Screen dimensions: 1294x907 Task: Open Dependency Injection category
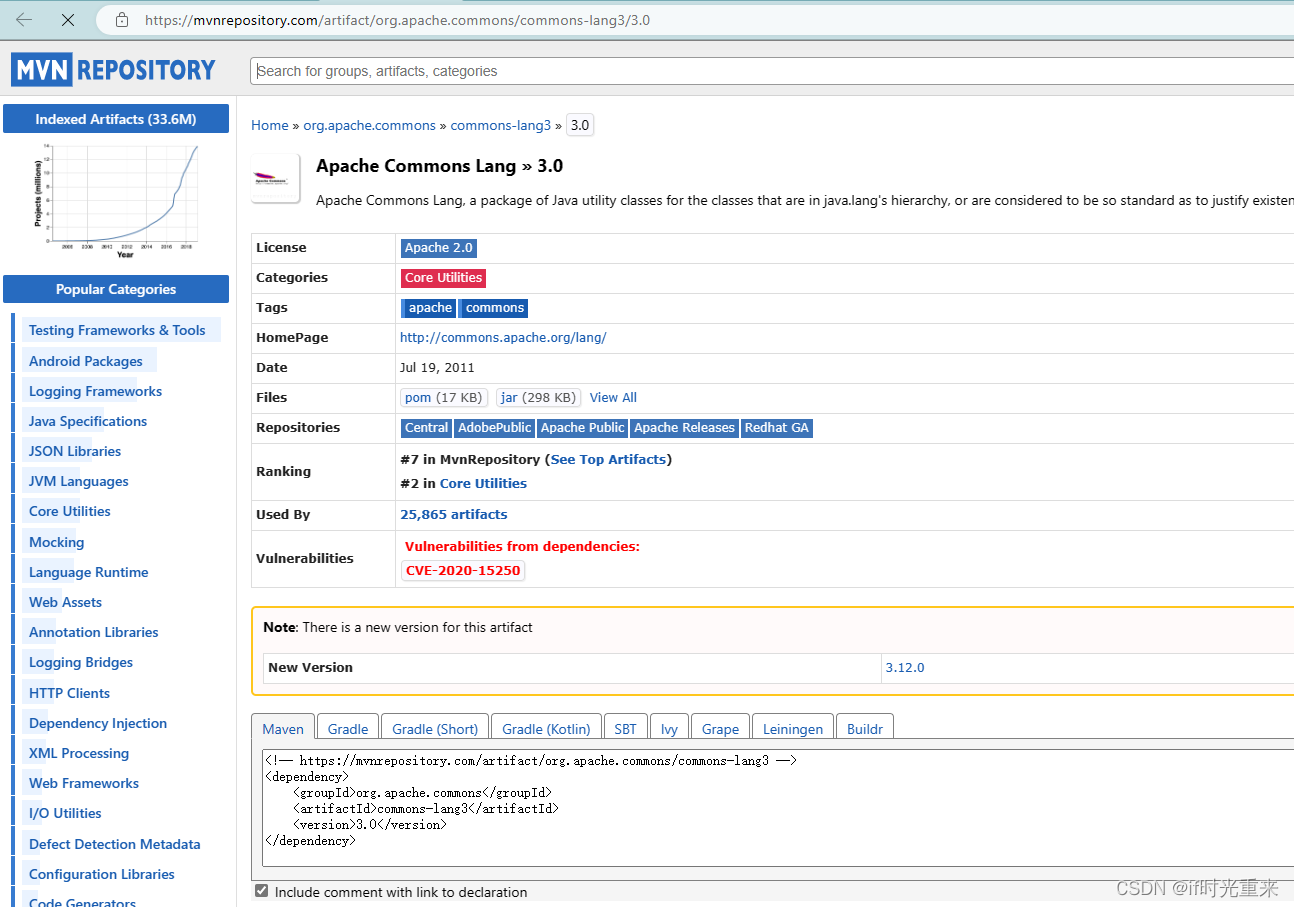coord(98,723)
